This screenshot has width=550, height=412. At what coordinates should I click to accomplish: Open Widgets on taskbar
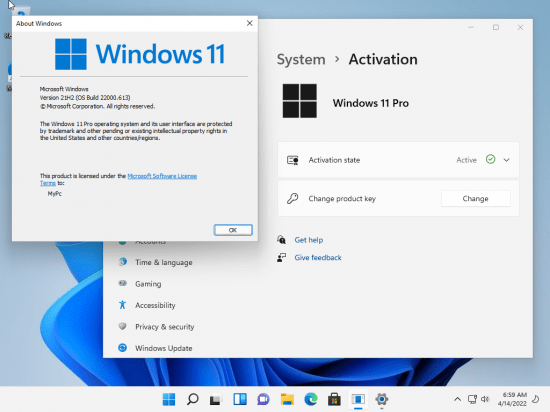point(240,399)
